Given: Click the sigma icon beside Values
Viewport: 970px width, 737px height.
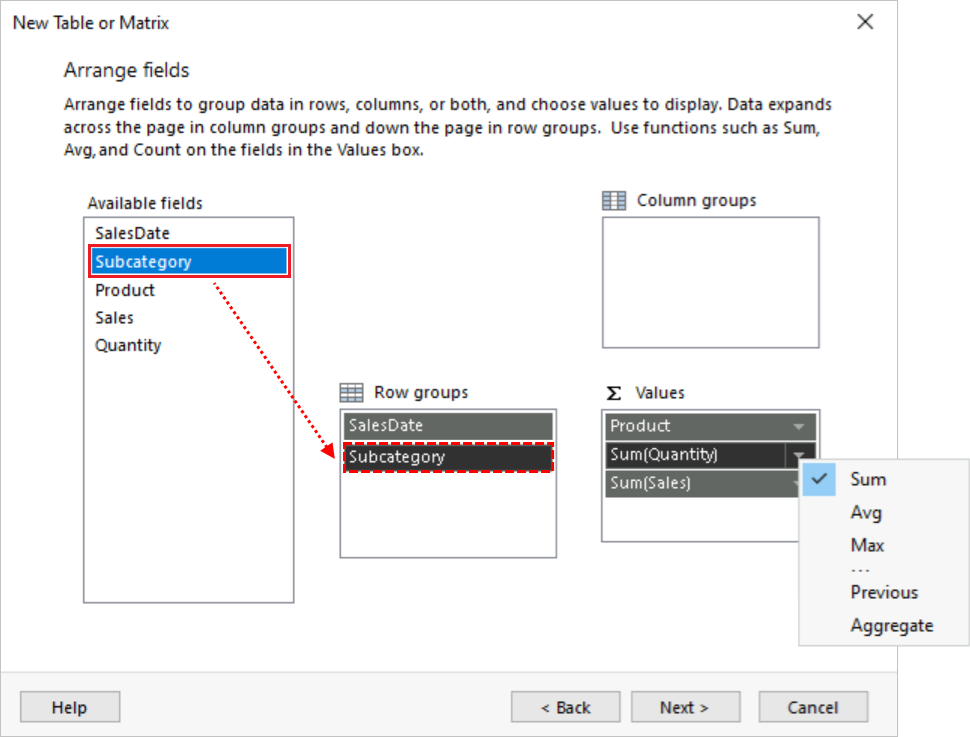Looking at the screenshot, I should (613, 392).
